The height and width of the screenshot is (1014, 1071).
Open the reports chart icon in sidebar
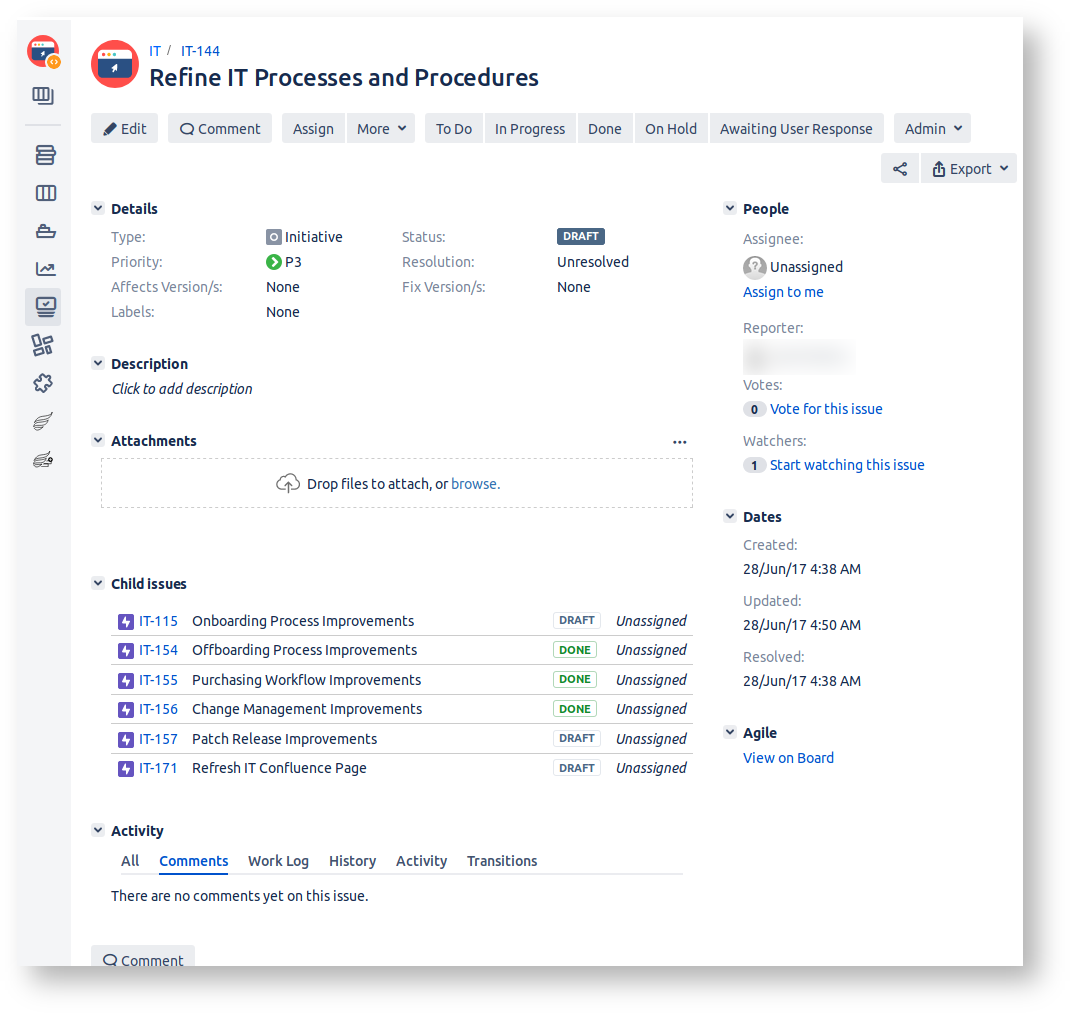44,269
